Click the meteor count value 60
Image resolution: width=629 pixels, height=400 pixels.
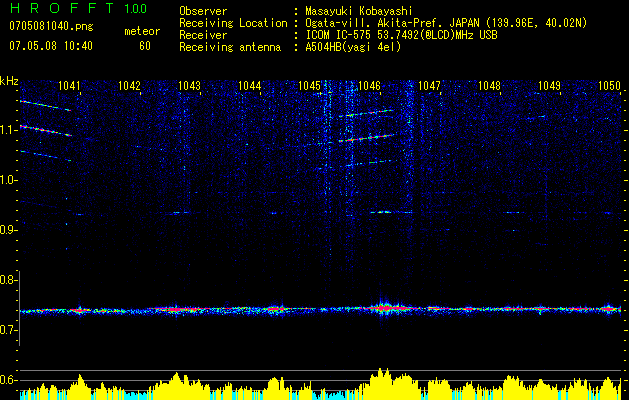click(145, 46)
